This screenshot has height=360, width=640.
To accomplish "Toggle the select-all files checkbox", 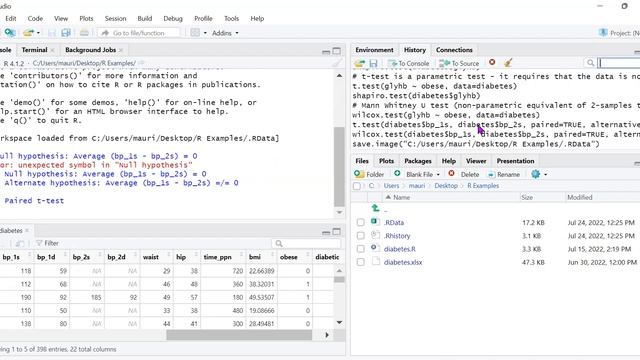I will coord(357,186).
